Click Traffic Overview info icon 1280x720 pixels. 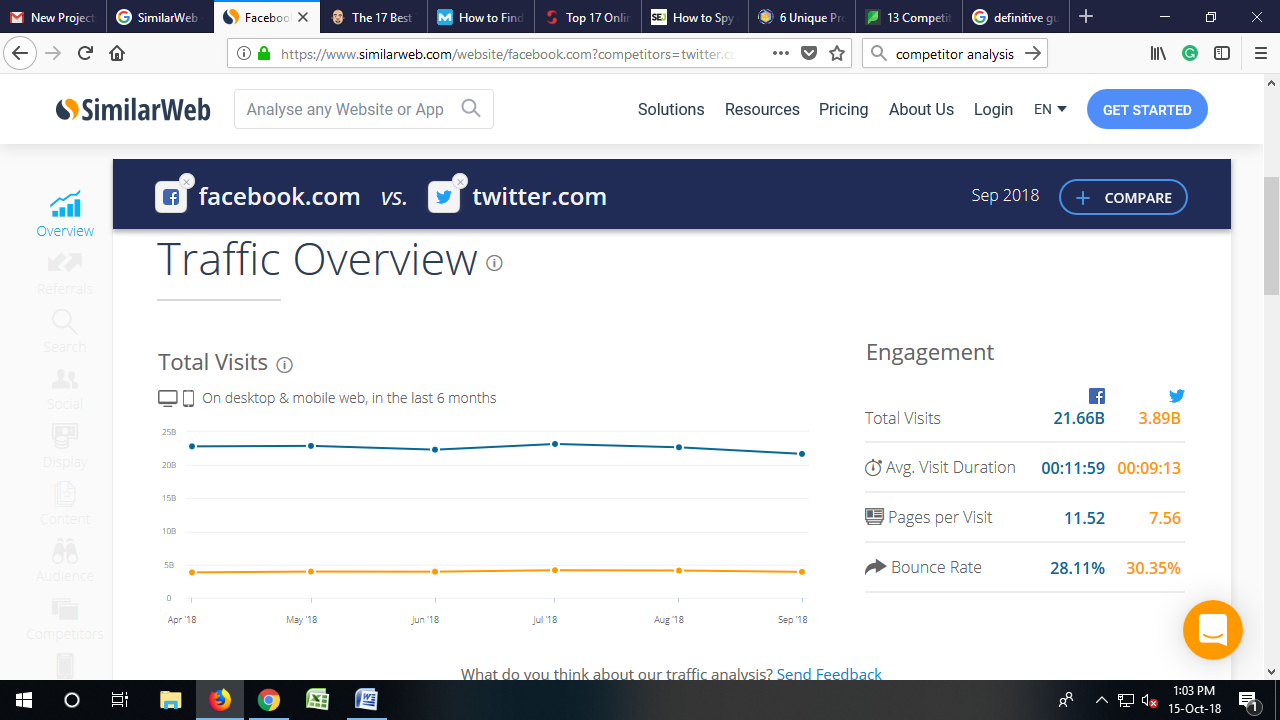[494, 263]
